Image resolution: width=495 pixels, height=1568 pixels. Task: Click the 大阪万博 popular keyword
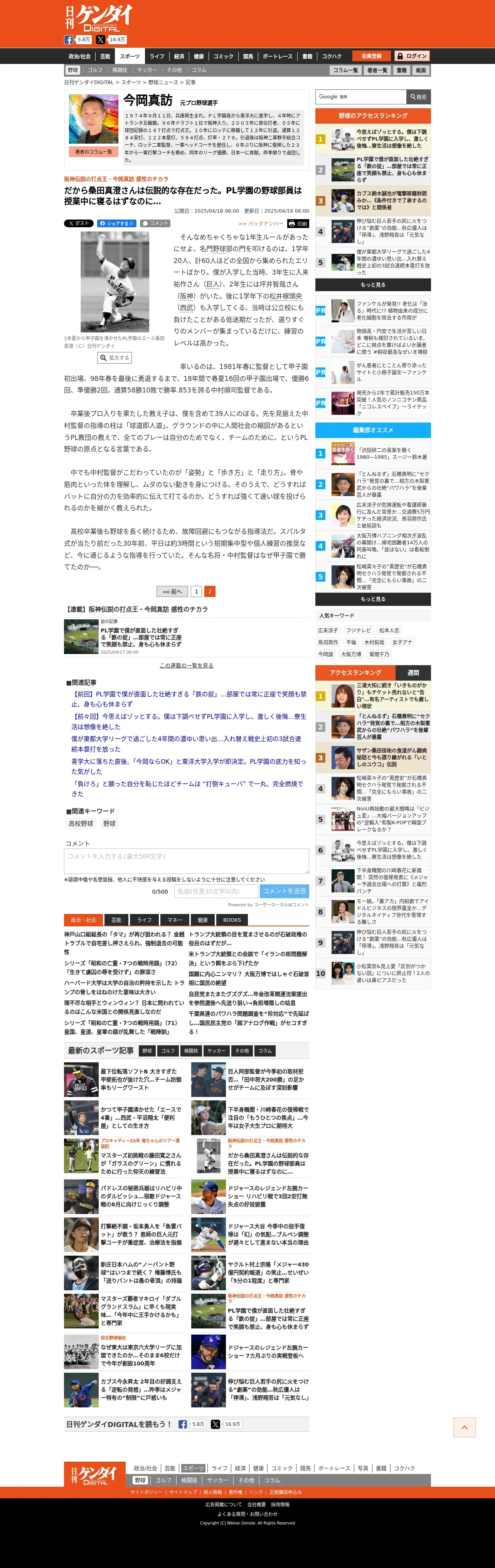pos(351,654)
